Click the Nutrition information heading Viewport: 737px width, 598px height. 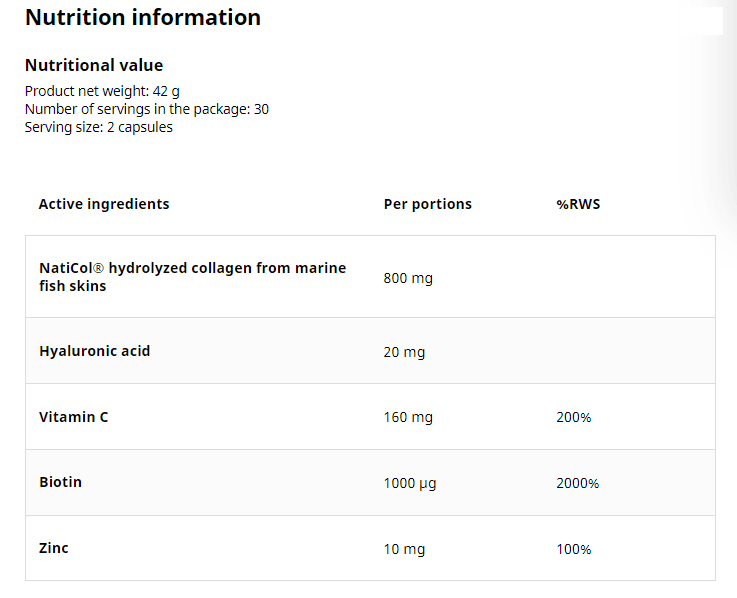[x=142, y=17]
